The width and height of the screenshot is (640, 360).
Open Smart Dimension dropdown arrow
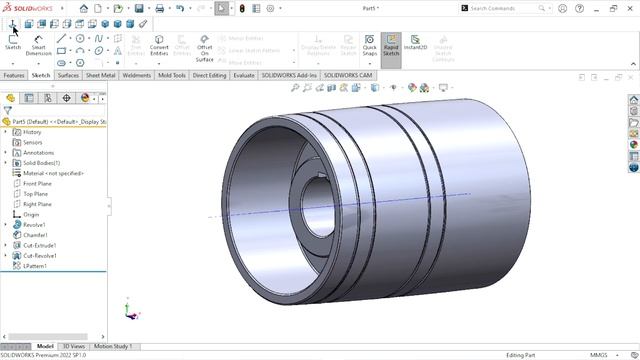(x=38, y=64)
